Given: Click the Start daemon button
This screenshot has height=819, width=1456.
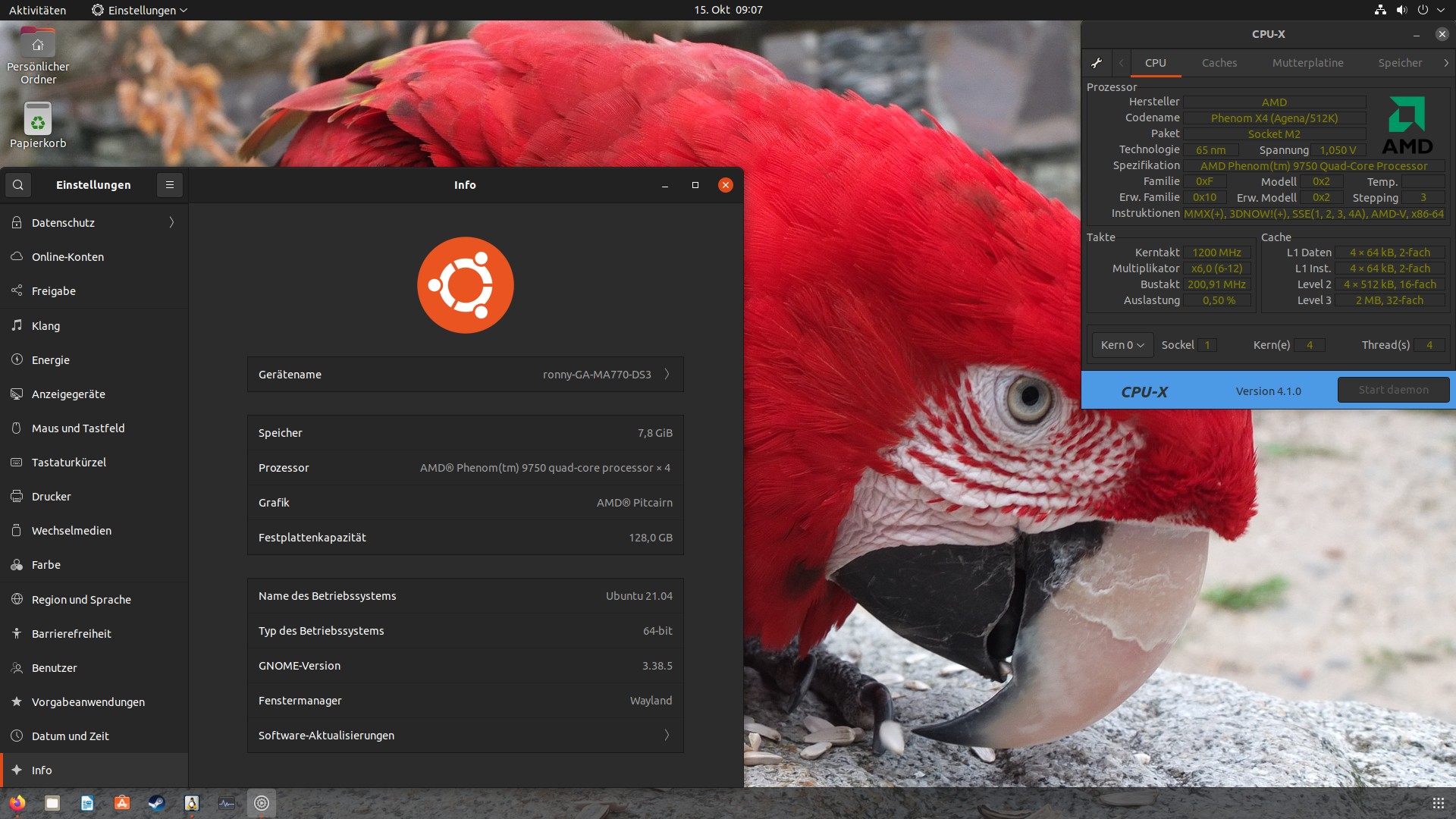Looking at the screenshot, I should 1393,390.
